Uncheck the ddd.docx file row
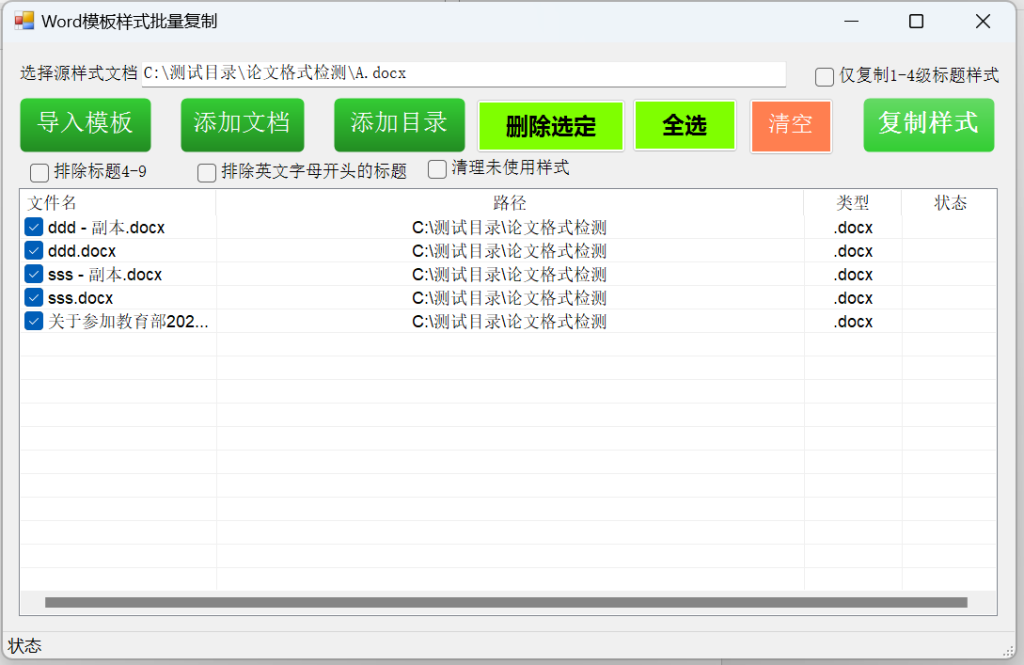Screen dimensions: 1024x665 (33, 251)
